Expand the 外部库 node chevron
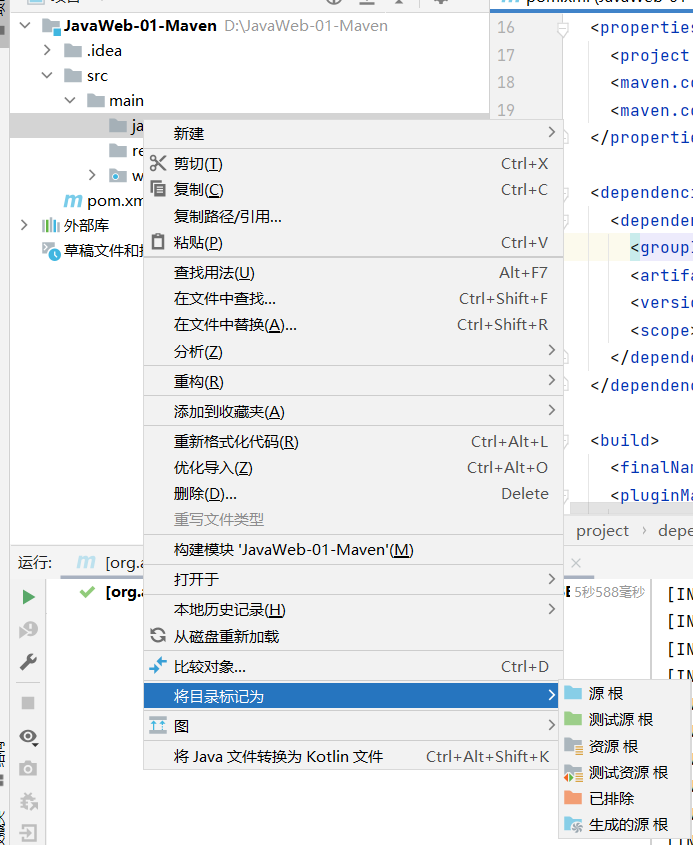Viewport: 693px width, 845px height. [24, 225]
